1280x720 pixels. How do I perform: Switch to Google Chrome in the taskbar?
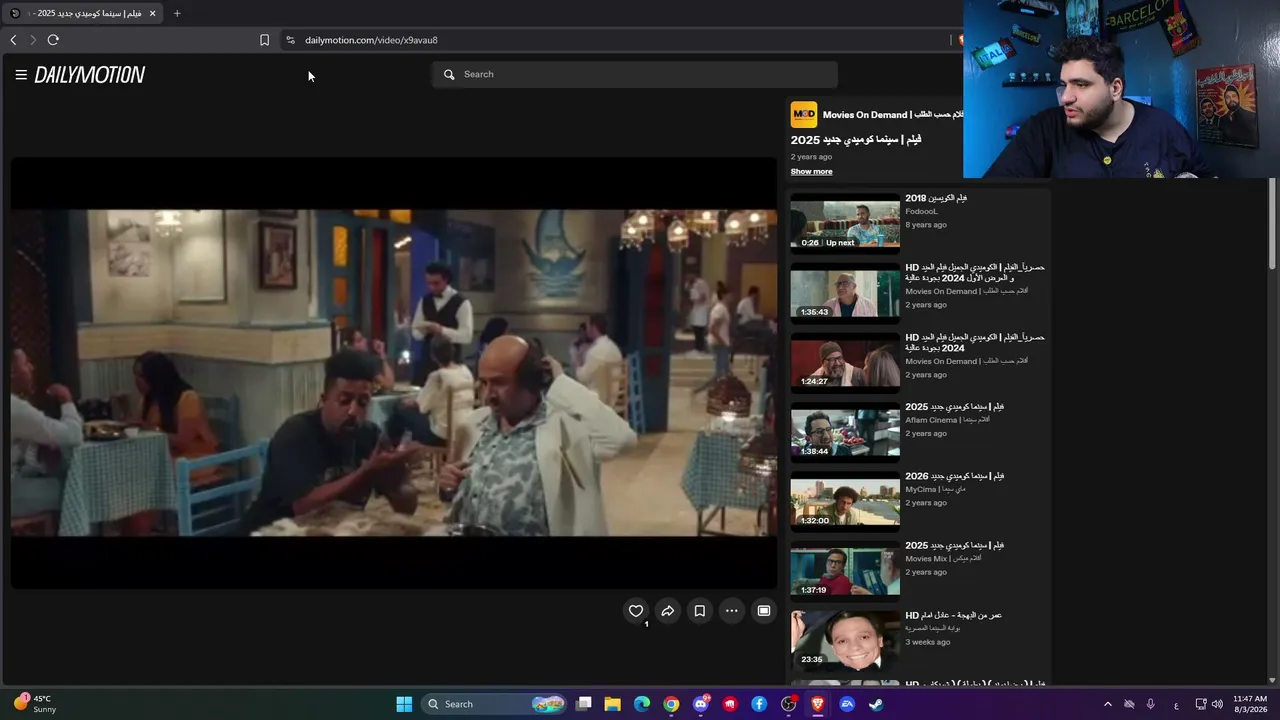671,704
